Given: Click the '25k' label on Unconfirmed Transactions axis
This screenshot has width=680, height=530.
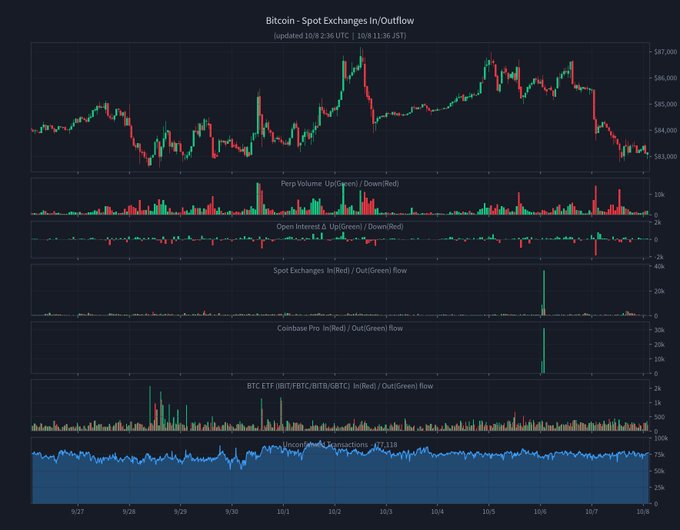Looking at the screenshot, I should point(659,487).
